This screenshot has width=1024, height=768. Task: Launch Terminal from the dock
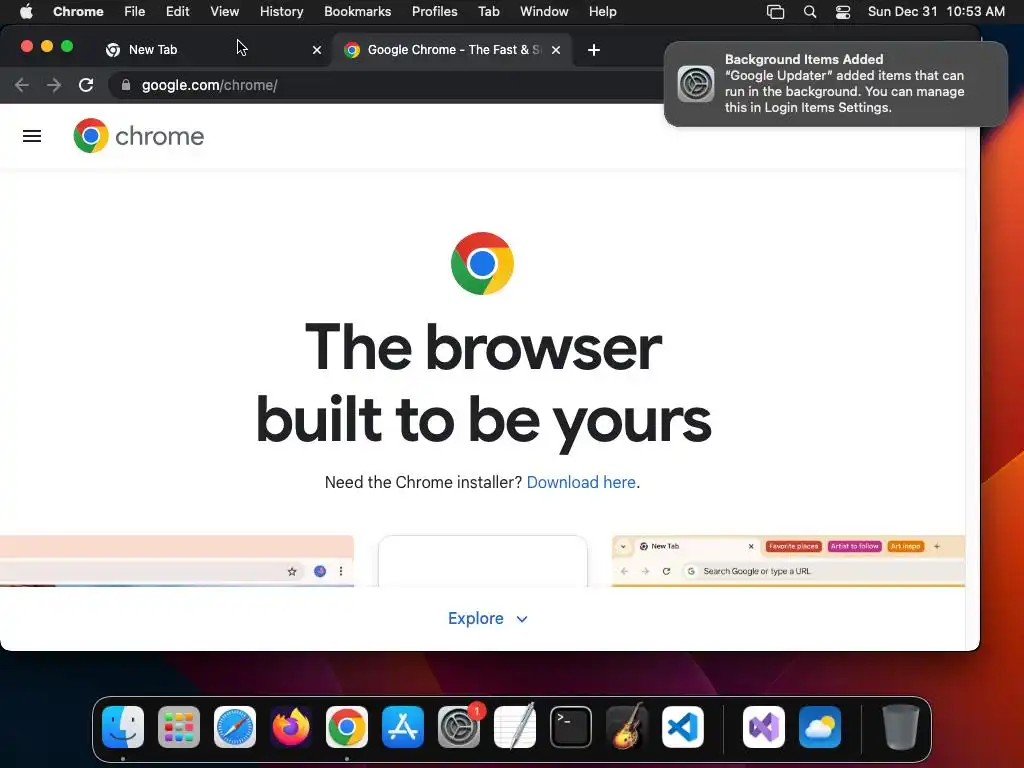pyautogui.click(x=571, y=727)
